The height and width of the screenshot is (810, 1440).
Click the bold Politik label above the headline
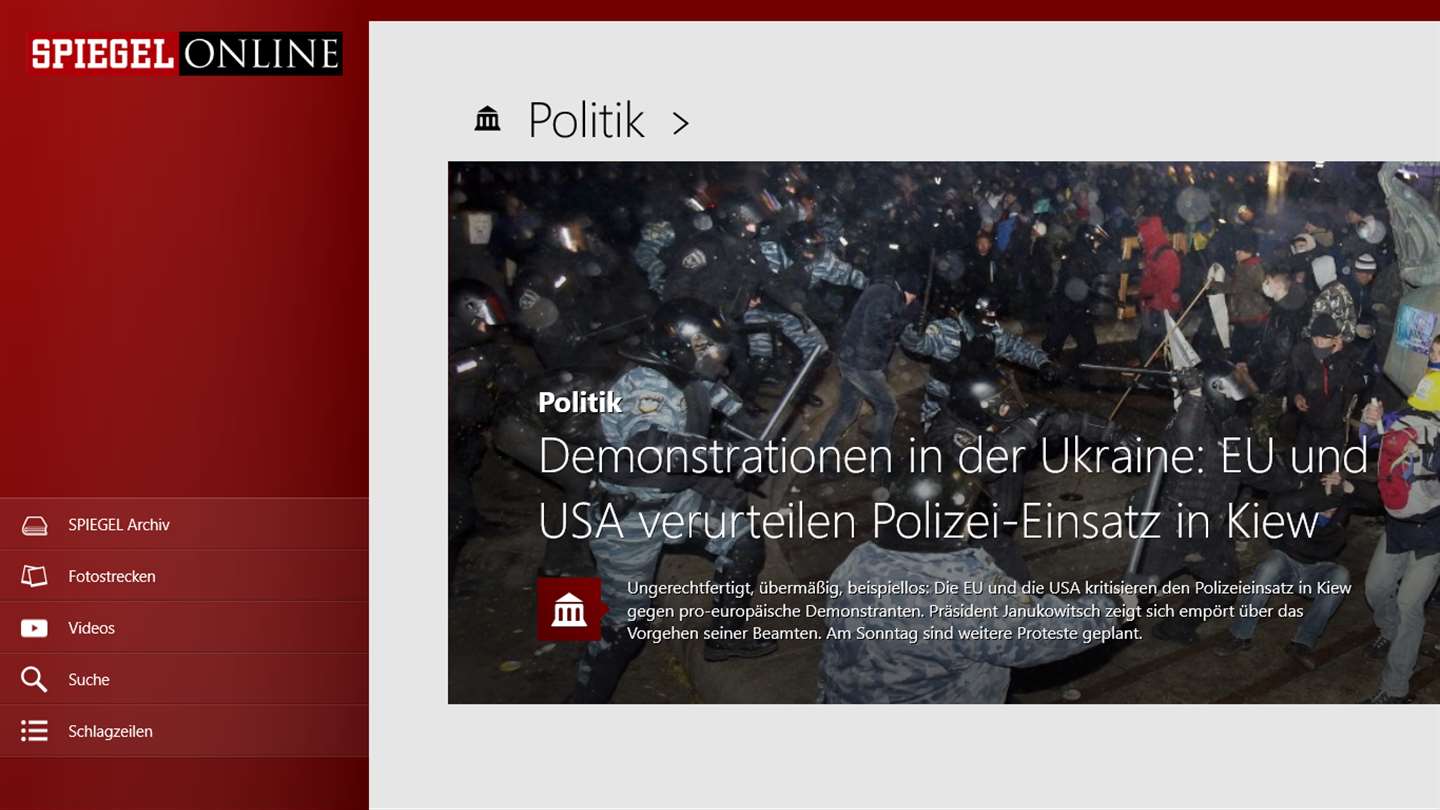coord(580,402)
